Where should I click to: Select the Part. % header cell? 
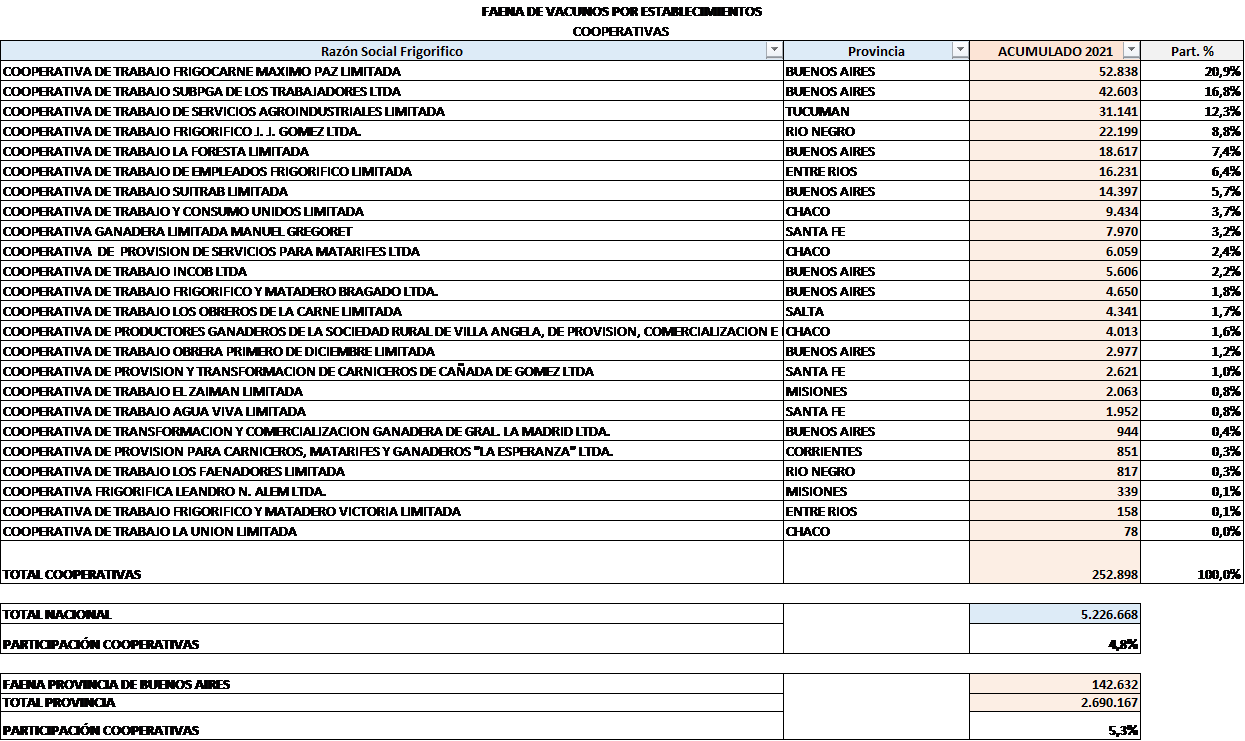click(x=1192, y=51)
